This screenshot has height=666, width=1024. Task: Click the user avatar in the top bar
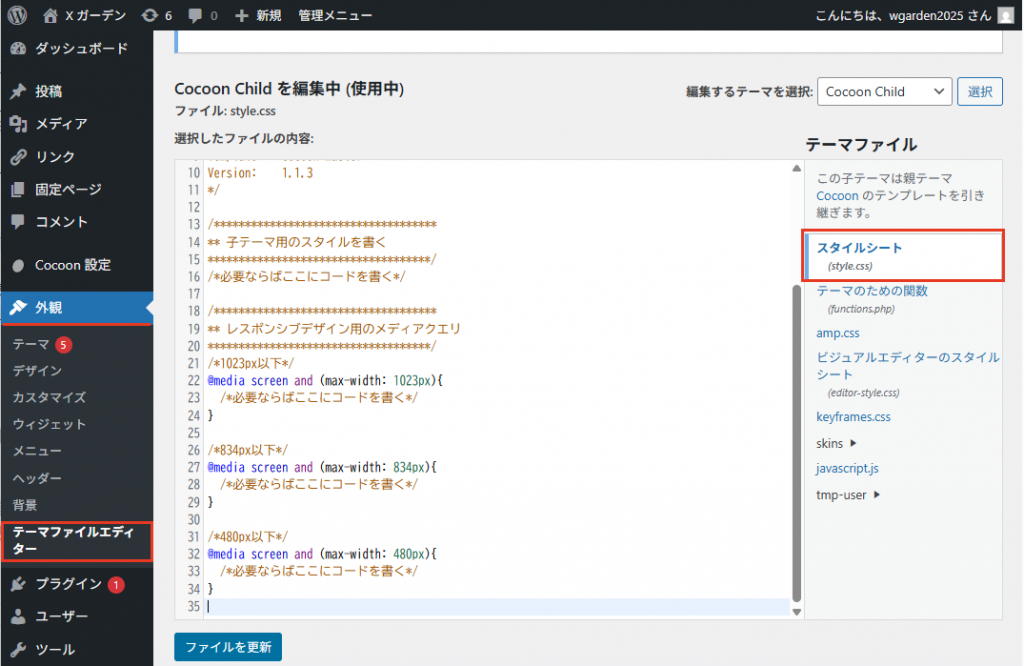[1005, 15]
